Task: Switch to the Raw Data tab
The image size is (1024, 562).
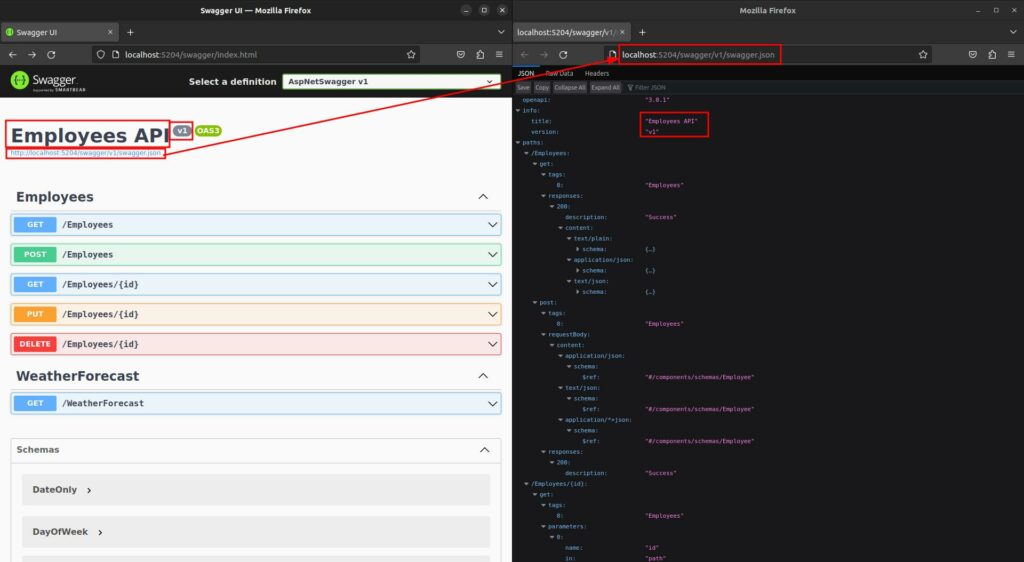Action: click(559, 74)
